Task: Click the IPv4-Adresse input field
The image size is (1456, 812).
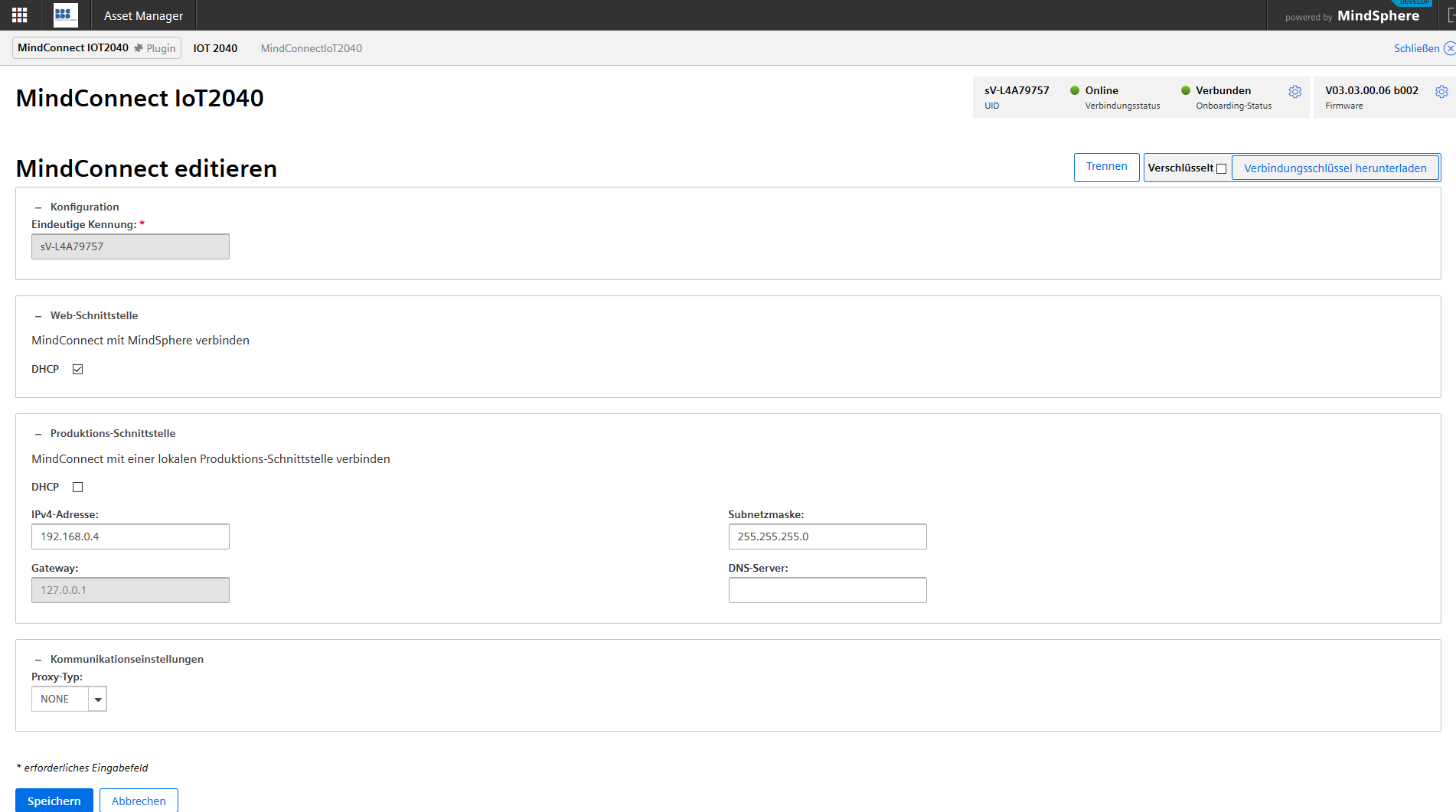Action: point(130,536)
